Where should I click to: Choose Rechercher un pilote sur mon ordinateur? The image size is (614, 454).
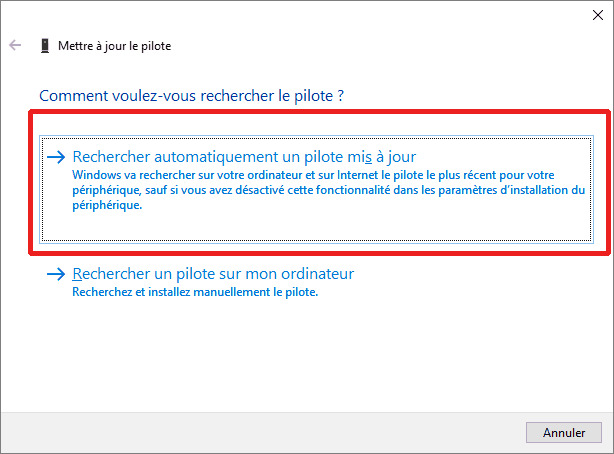pos(213,274)
